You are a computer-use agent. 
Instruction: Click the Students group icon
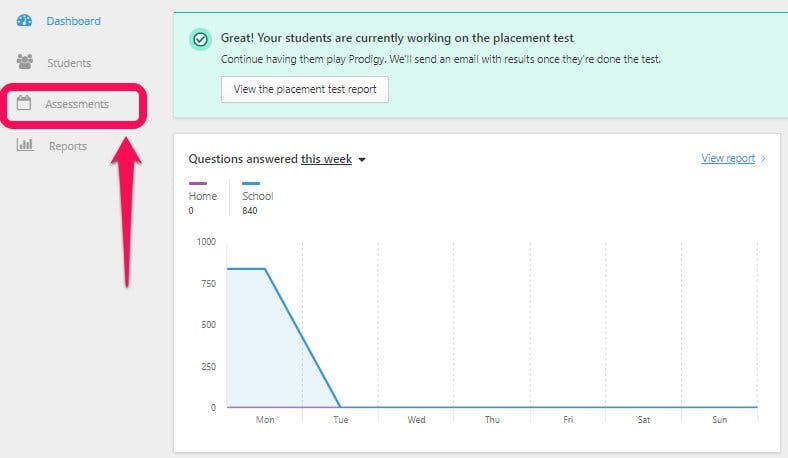tap(25, 62)
